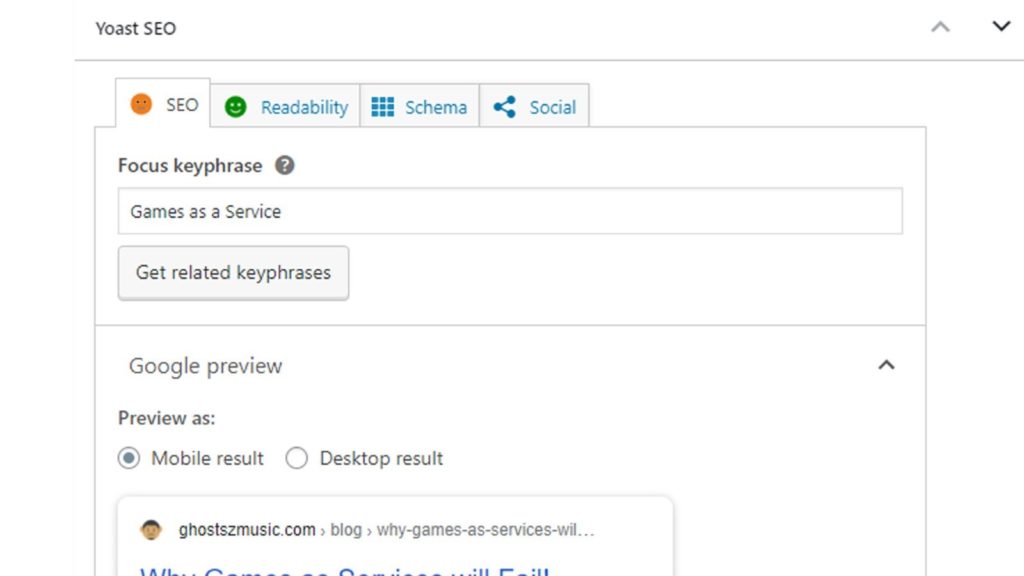1024x576 pixels.
Task: Click the Focus keyphrase help icon
Action: coord(284,165)
